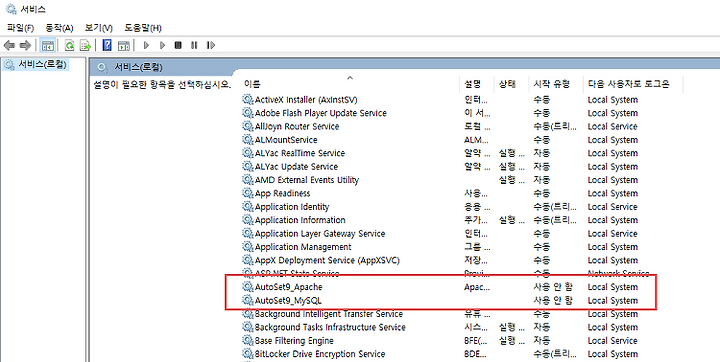Click the Pause service toolbar icon

coord(194,45)
